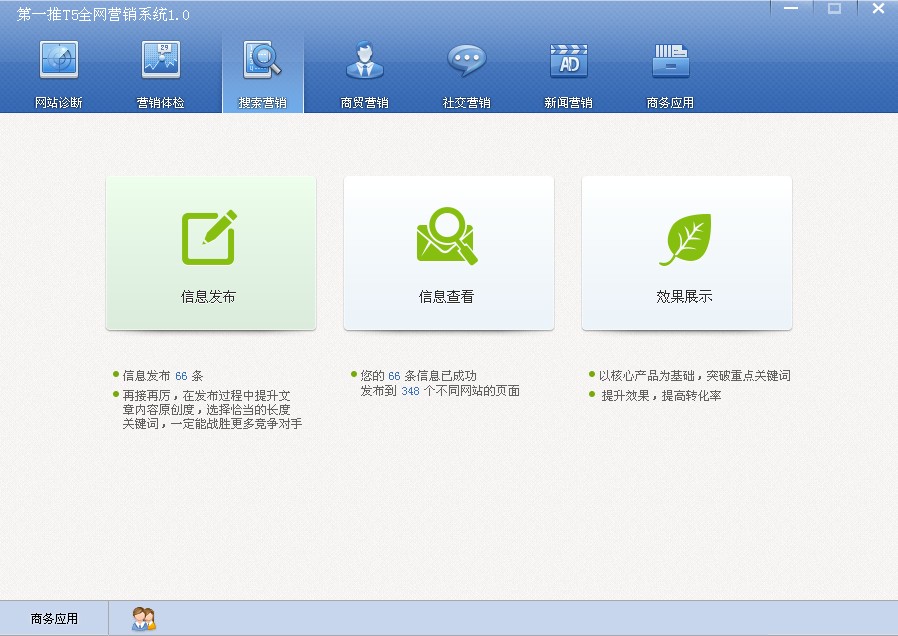Click the 营销体检 marketing checkup icon
Image resolution: width=898 pixels, height=636 pixels.
[161, 61]
